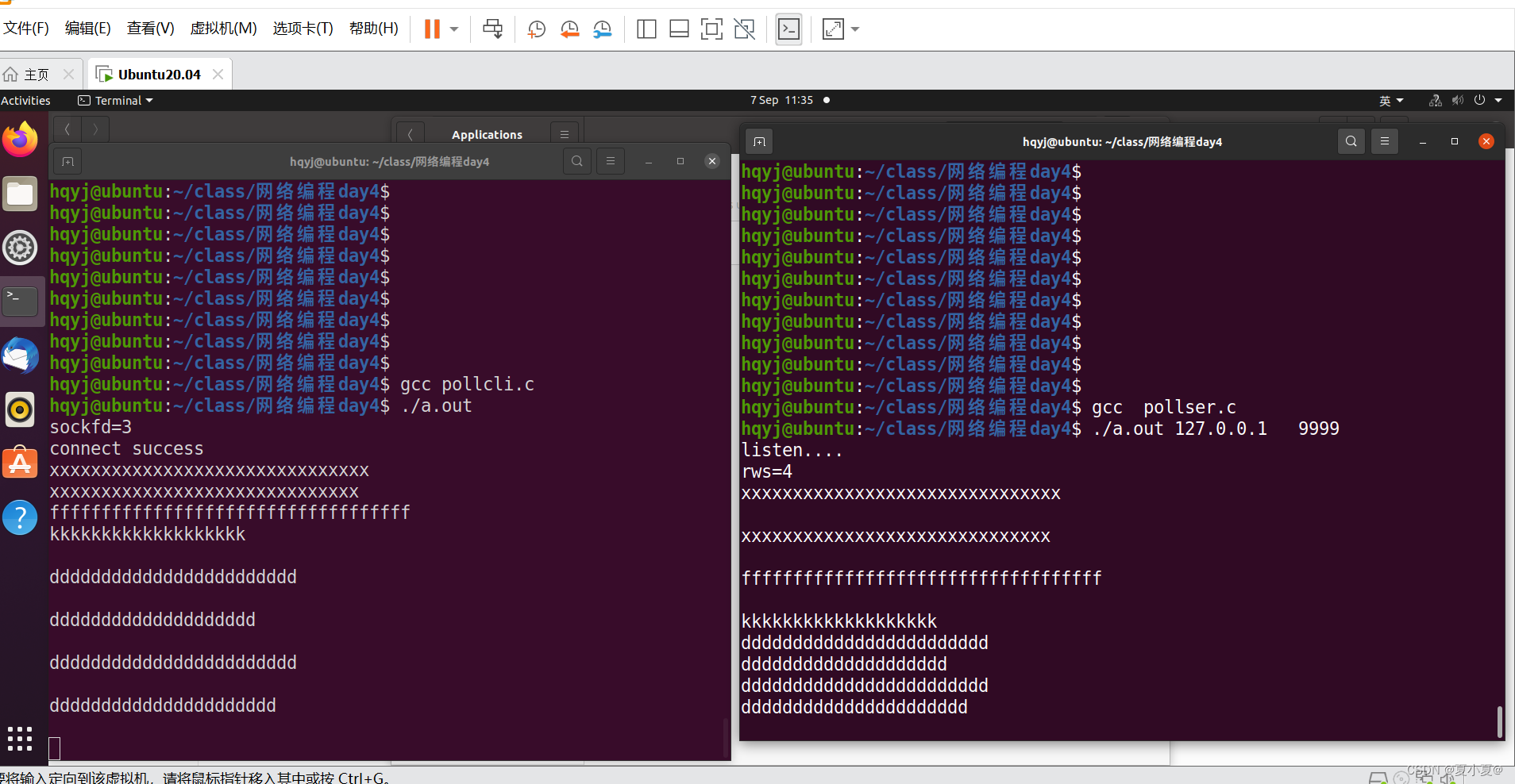Screen dimensions: 1515x784
Task: Open the Terminal app menu in top bar
Action: pyautogui.click(x=116, y=101)
